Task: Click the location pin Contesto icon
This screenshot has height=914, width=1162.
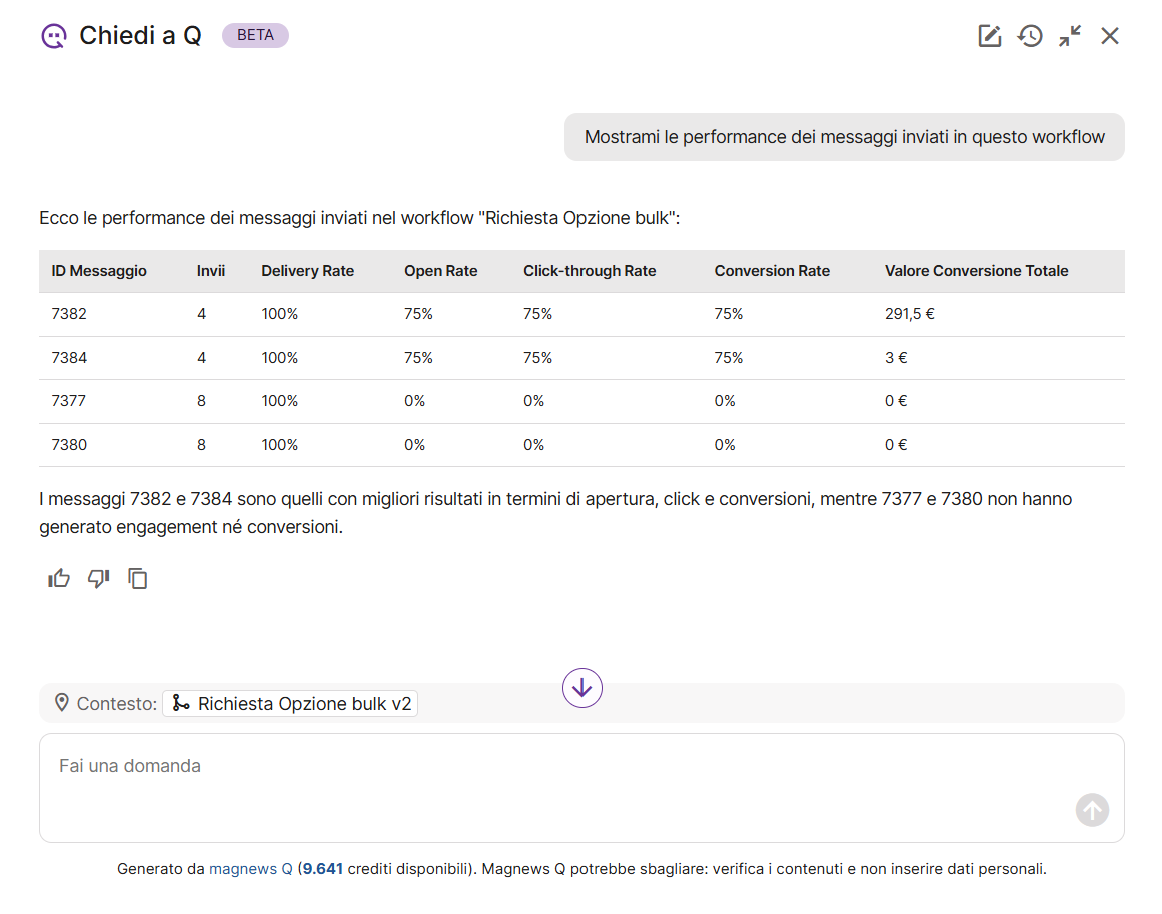Action: click(x=62, y=703)
